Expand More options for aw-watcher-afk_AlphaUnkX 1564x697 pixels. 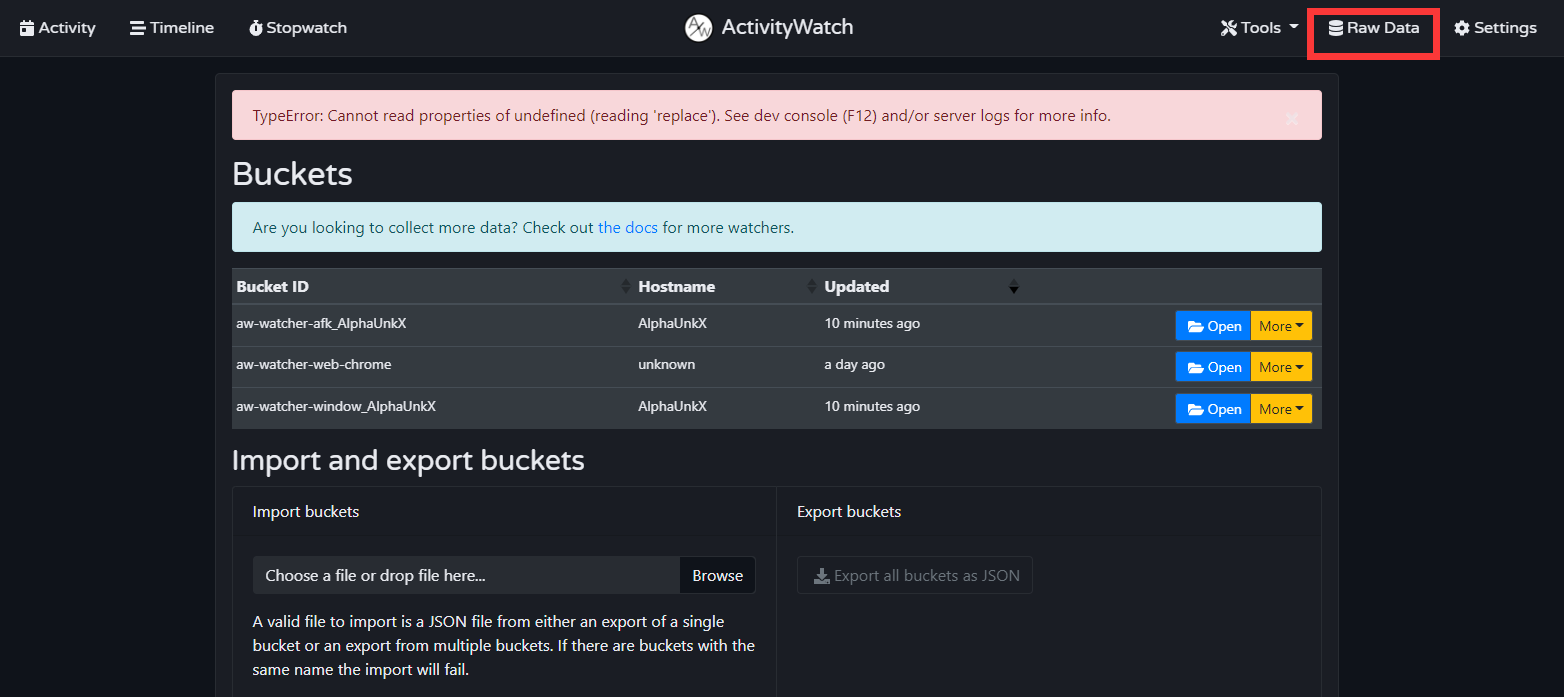(1281, 326)
